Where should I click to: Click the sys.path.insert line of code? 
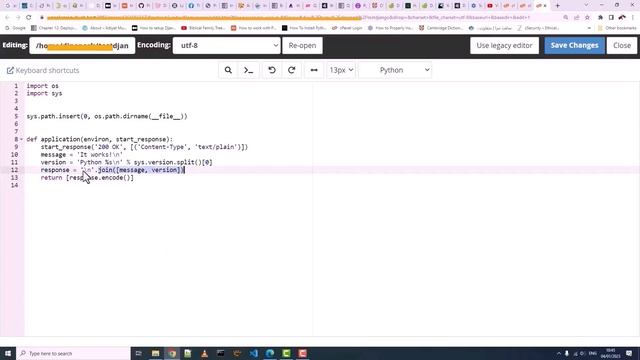pos(107,116)
